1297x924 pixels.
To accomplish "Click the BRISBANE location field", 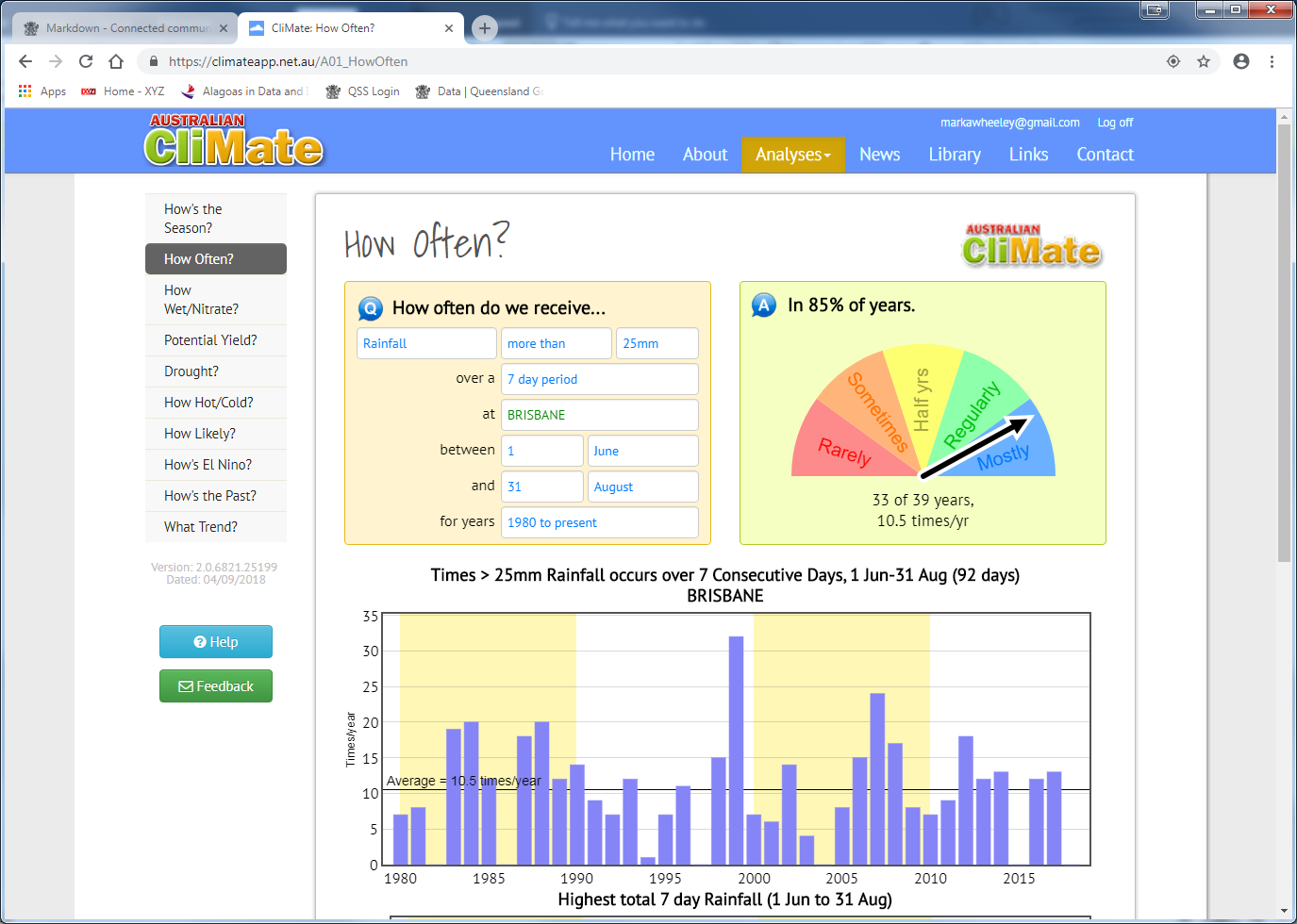I will pyautogui.click(x=599, y=415).
